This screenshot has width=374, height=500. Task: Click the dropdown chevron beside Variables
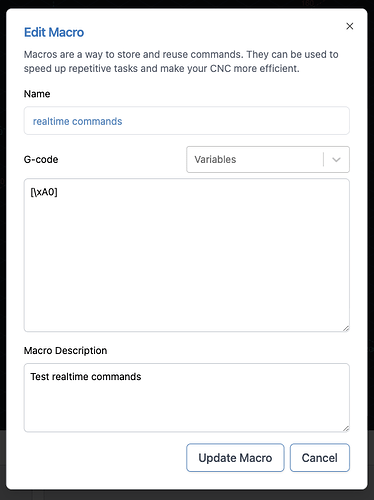click(336, 160)
